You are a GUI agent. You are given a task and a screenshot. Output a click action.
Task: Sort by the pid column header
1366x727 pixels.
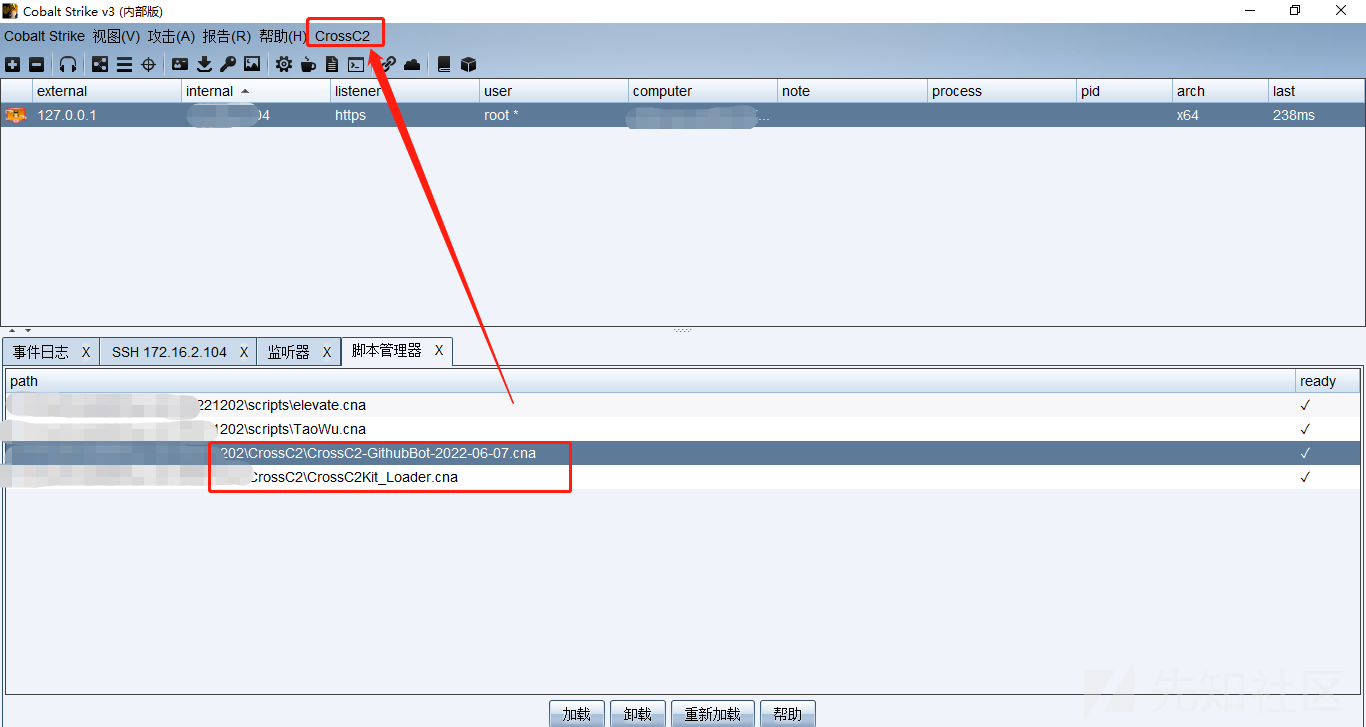pyautogui.click(x=1124, y=91)
